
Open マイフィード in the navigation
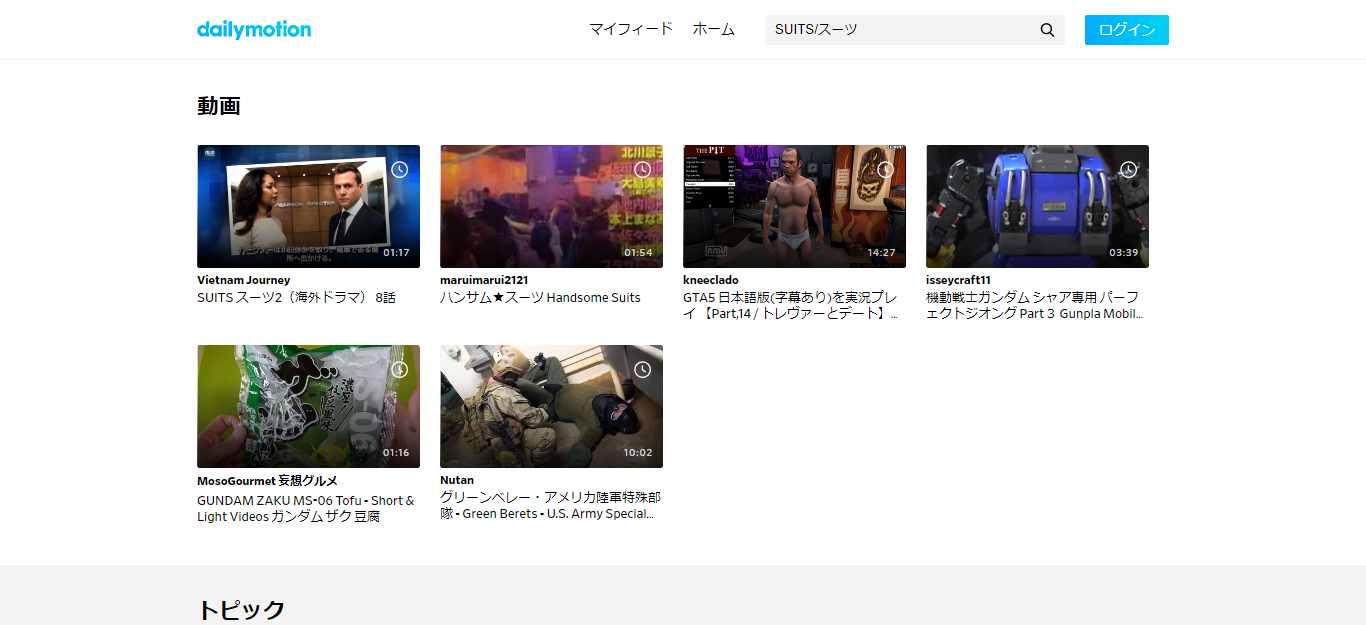[630, 29]
